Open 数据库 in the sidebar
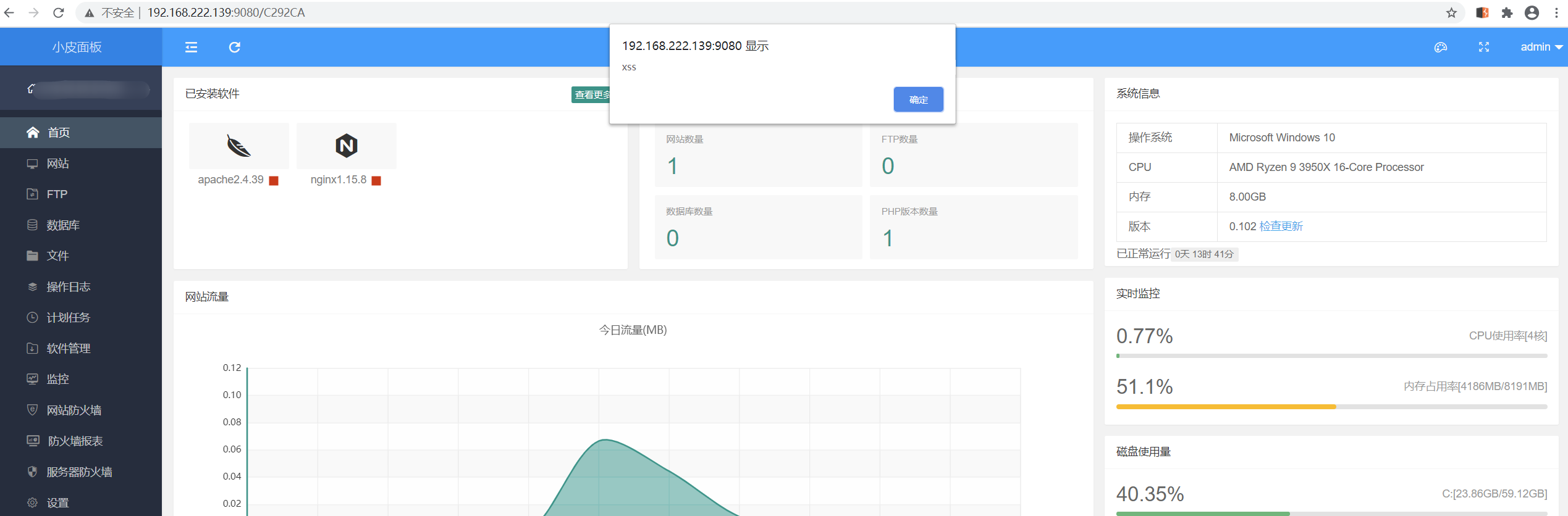Viewport: 1568px width, 516px height. [x=81, y=225]
